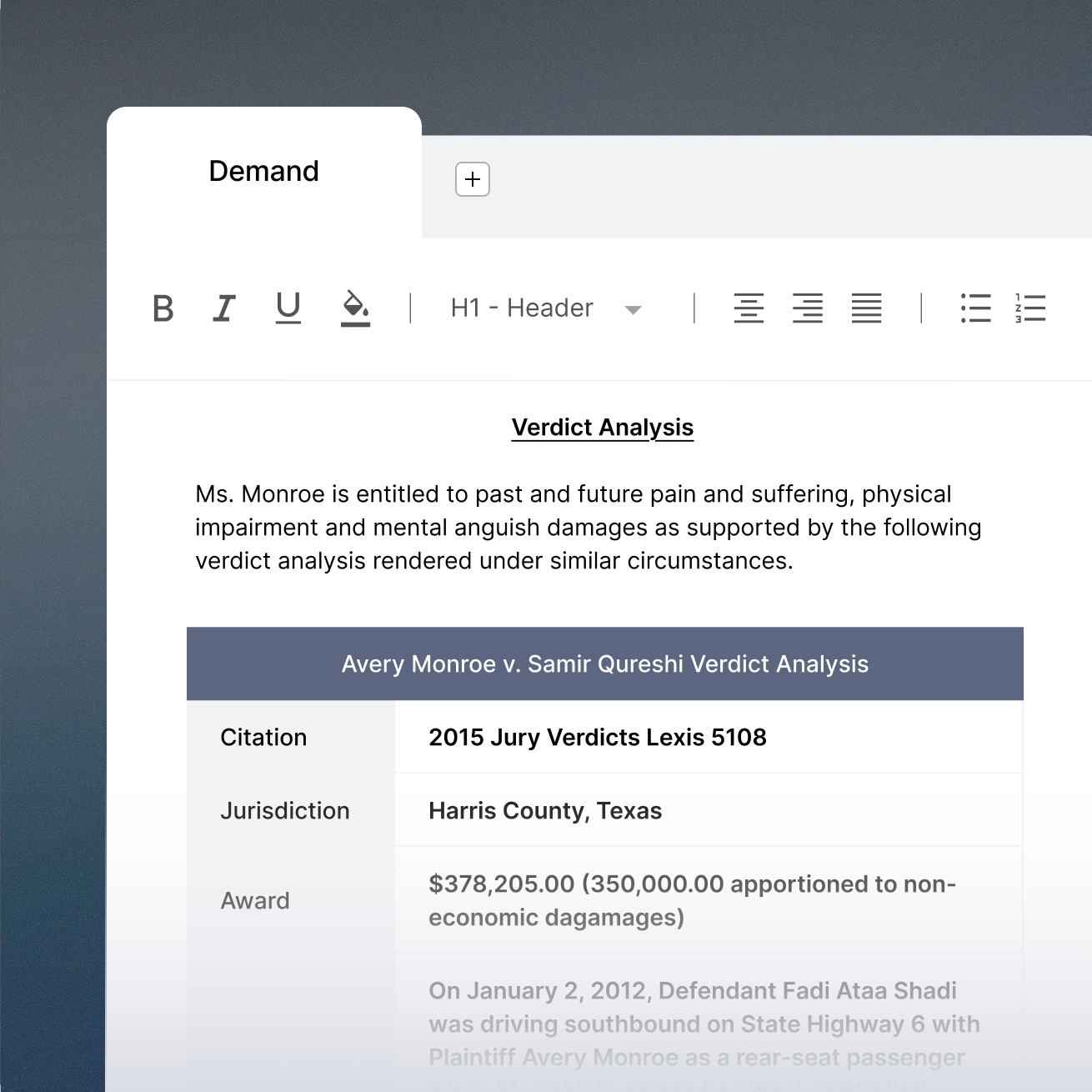Add a new tab with plus button
This screenshot has width=1092, height=1092.
coord(473,179)
